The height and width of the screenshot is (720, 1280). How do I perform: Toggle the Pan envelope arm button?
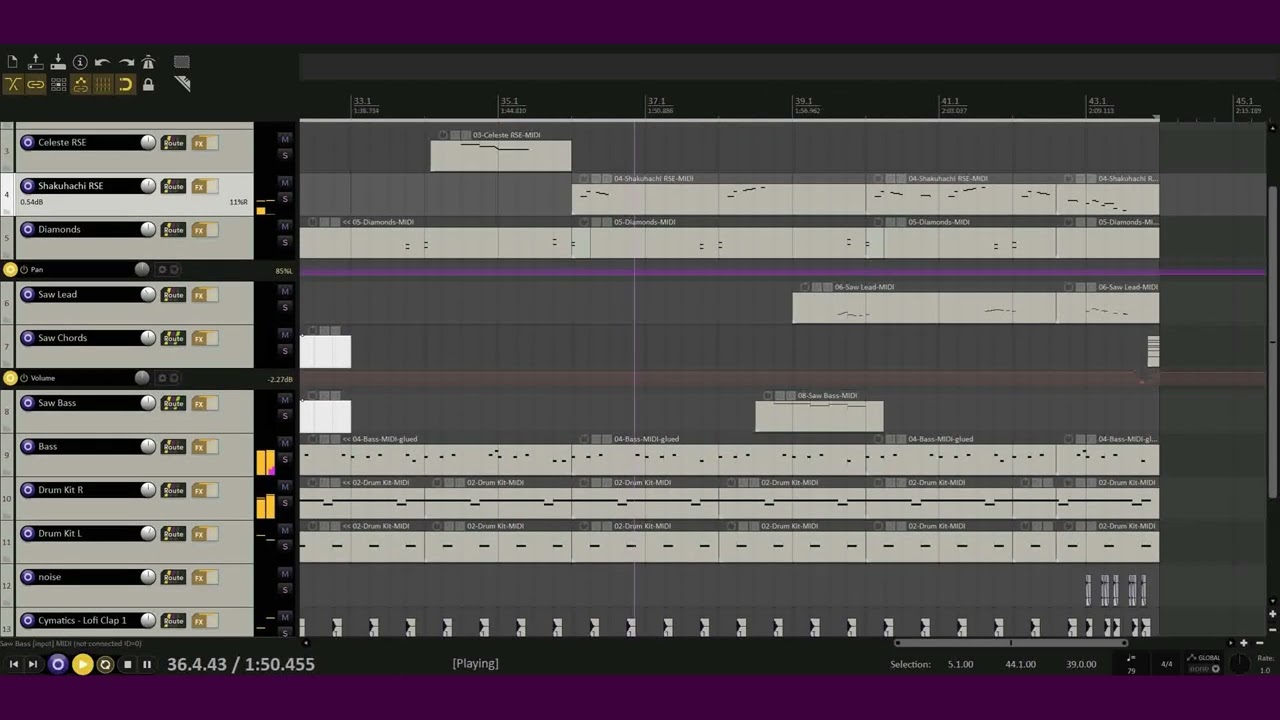pos(10,269)
